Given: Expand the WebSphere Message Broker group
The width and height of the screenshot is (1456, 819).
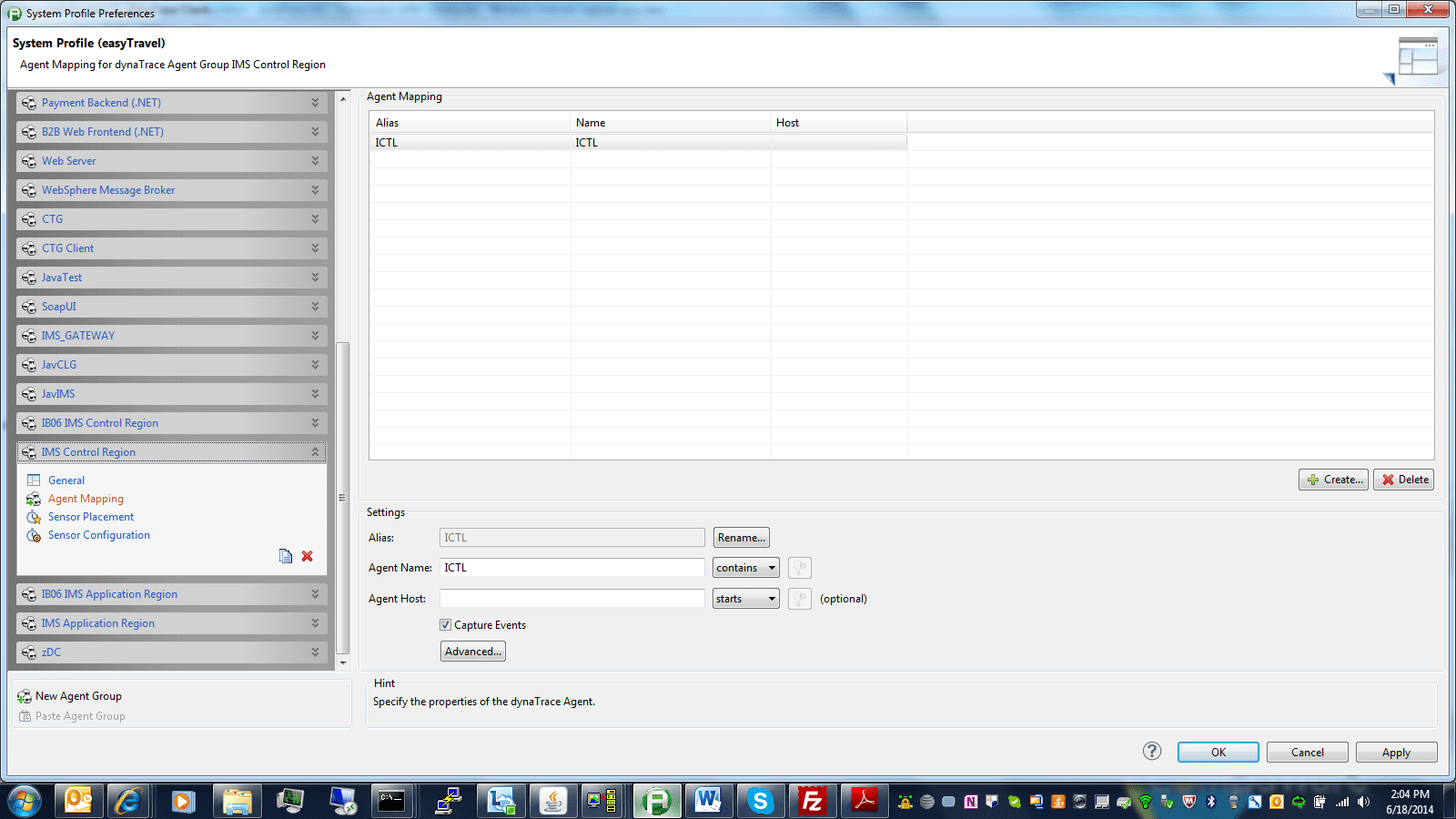Looking at the screenshot, I should click(x=315, y=190).
